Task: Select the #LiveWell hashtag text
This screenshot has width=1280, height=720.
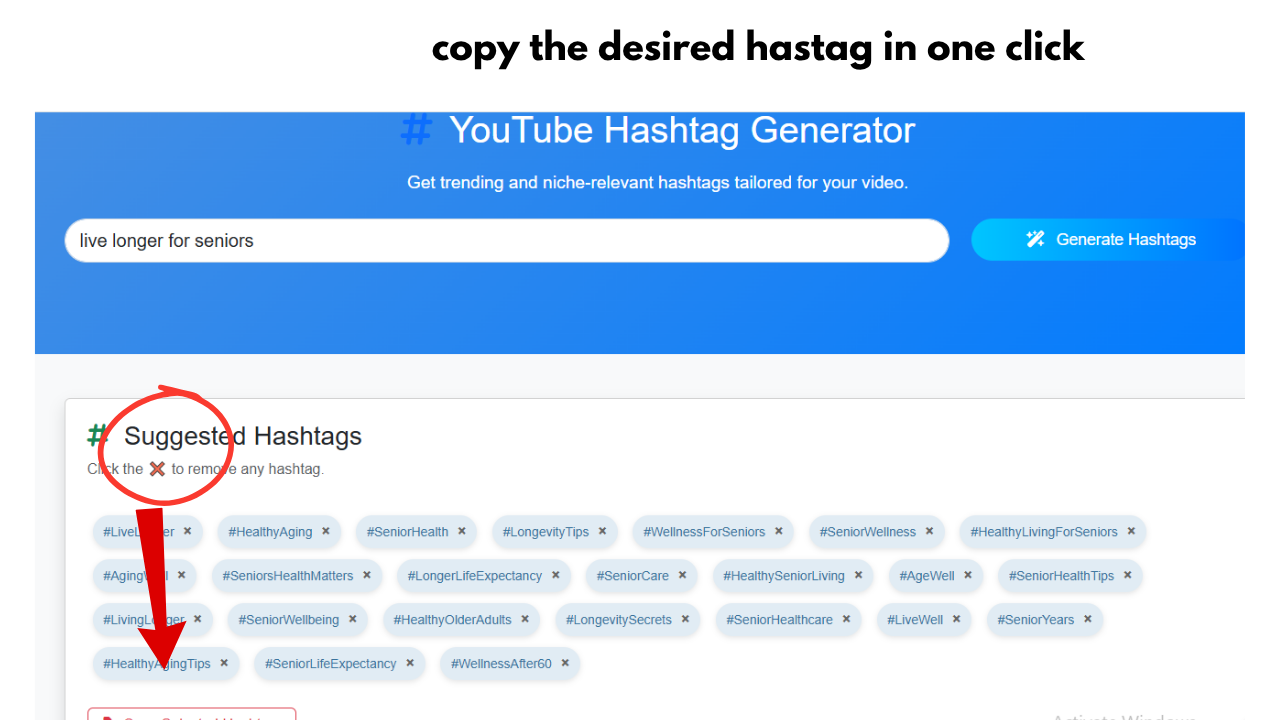Action: click(x=915, y=620)
